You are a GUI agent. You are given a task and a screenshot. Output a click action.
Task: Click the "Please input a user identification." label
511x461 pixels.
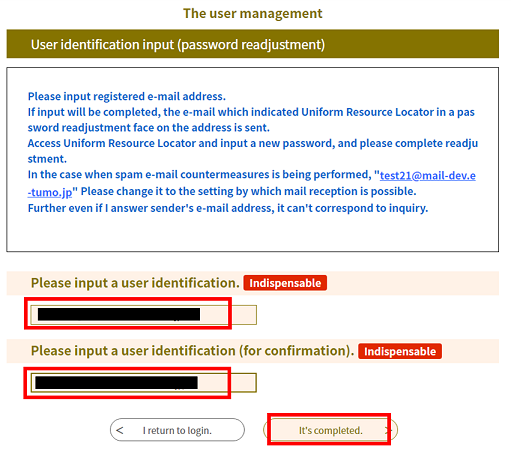point(135,283)
